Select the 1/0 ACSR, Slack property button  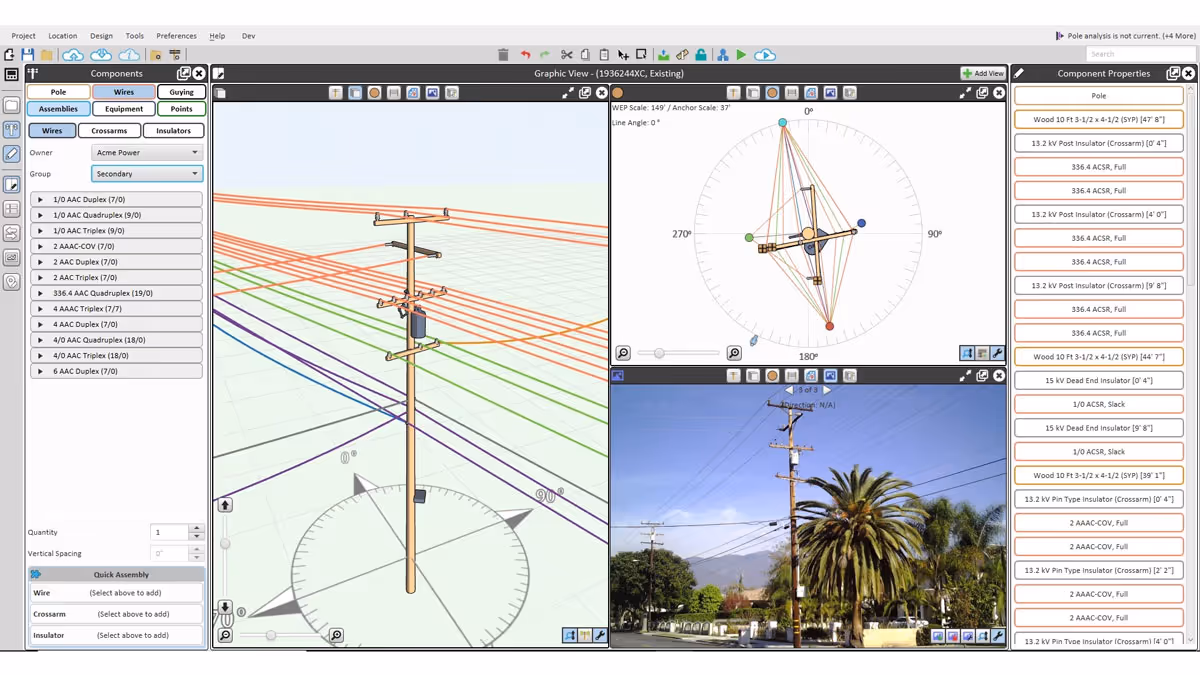pyautogui.click(x=1098, y=404)
